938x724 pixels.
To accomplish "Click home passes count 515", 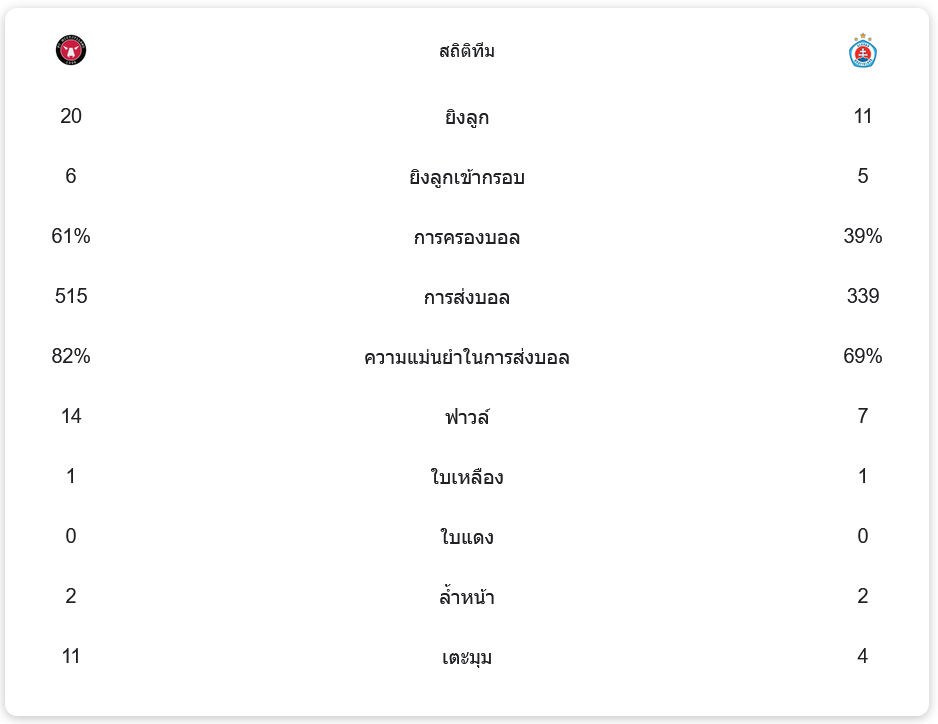I will pos(71,296).
